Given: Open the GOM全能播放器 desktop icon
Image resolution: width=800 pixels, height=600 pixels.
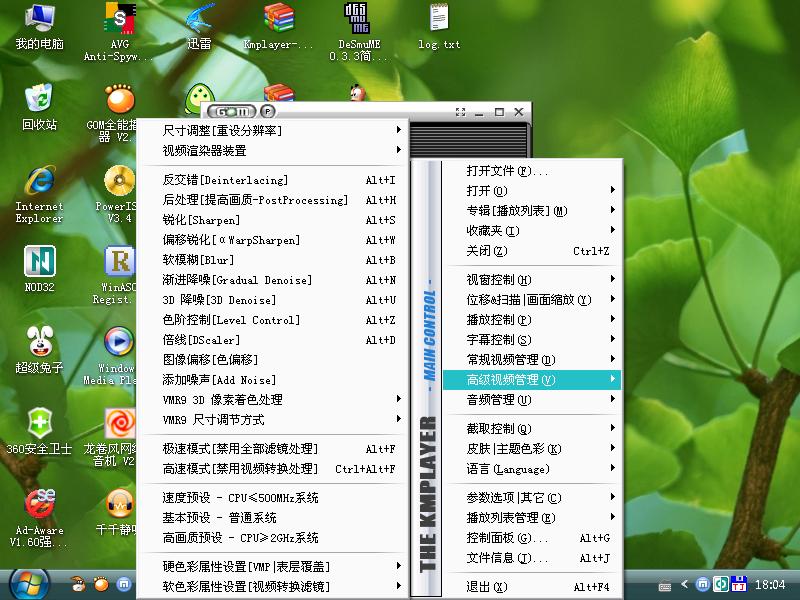Looking at the screenshot, I should pyautogui.click(x=113, y=112).
